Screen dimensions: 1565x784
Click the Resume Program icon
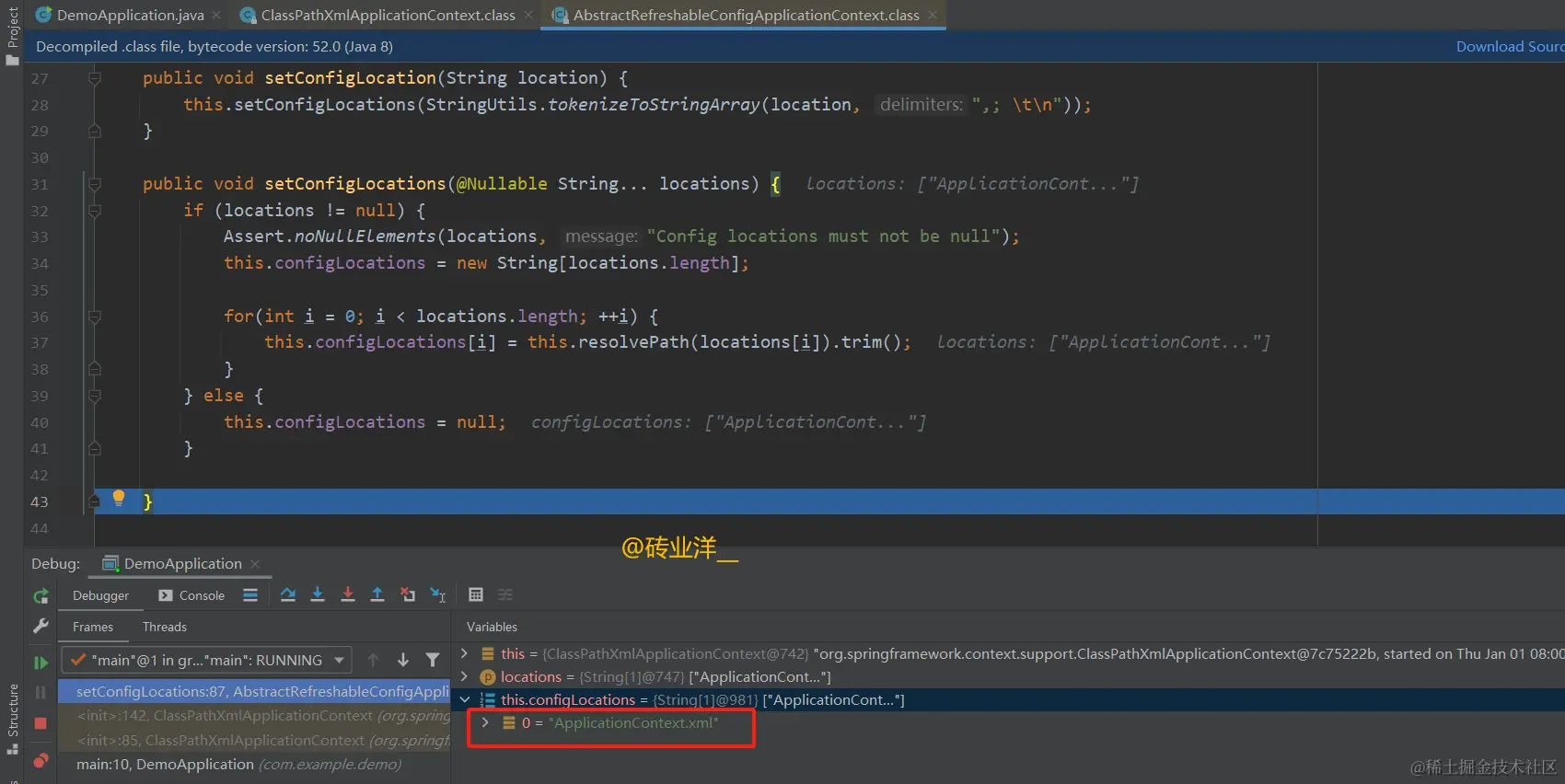[41, 663]
